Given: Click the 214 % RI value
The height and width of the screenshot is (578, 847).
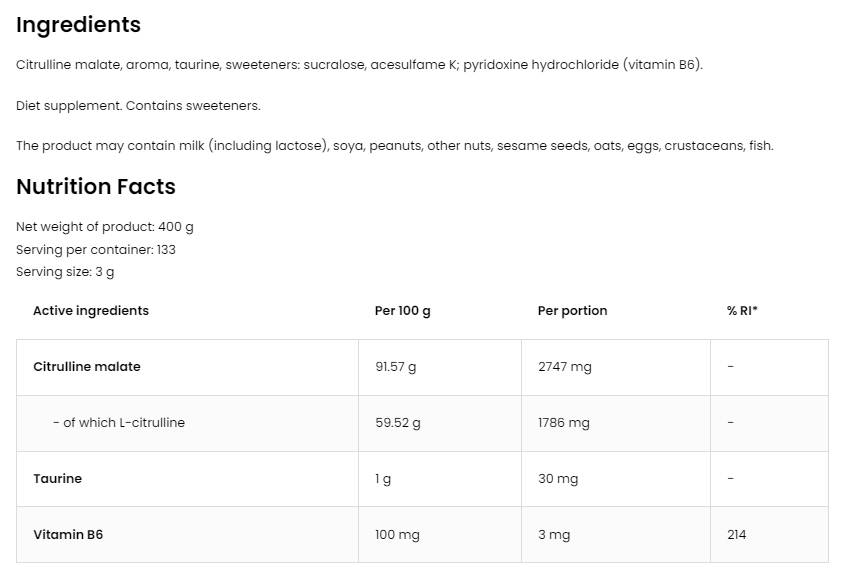Looking at the screenshot, I should pyautogui.click(x=737, y=535).
